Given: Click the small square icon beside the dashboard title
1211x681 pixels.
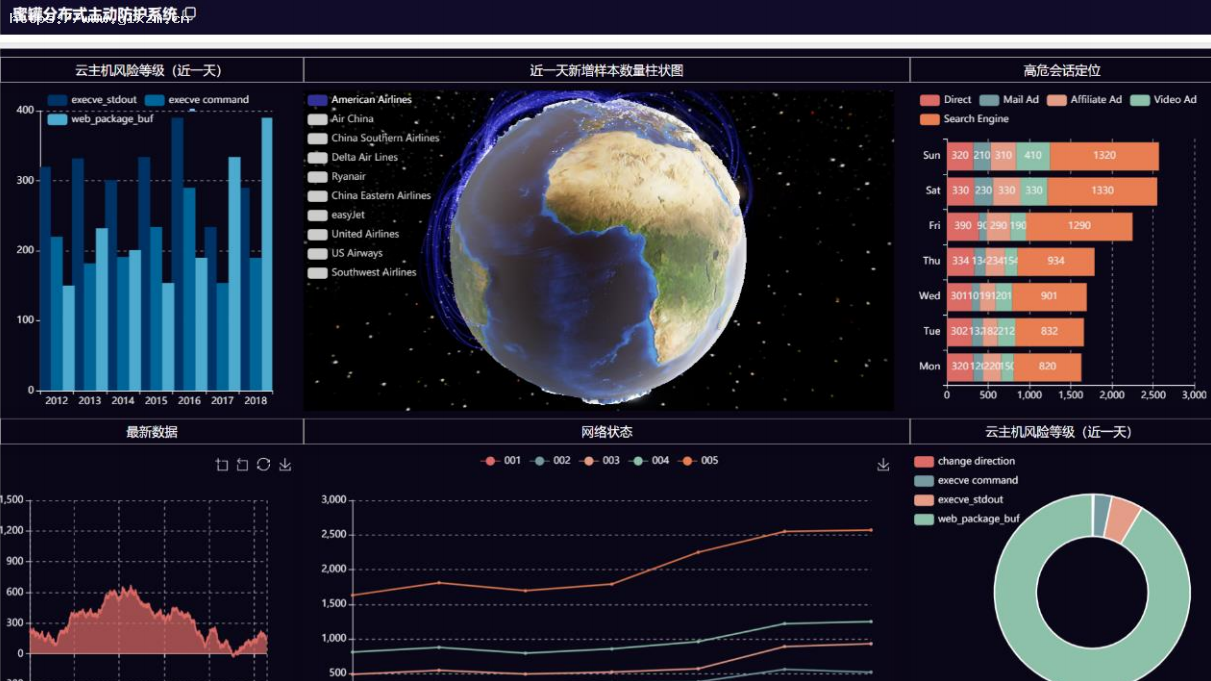Looking at the screenshot, I should [190, 12].
